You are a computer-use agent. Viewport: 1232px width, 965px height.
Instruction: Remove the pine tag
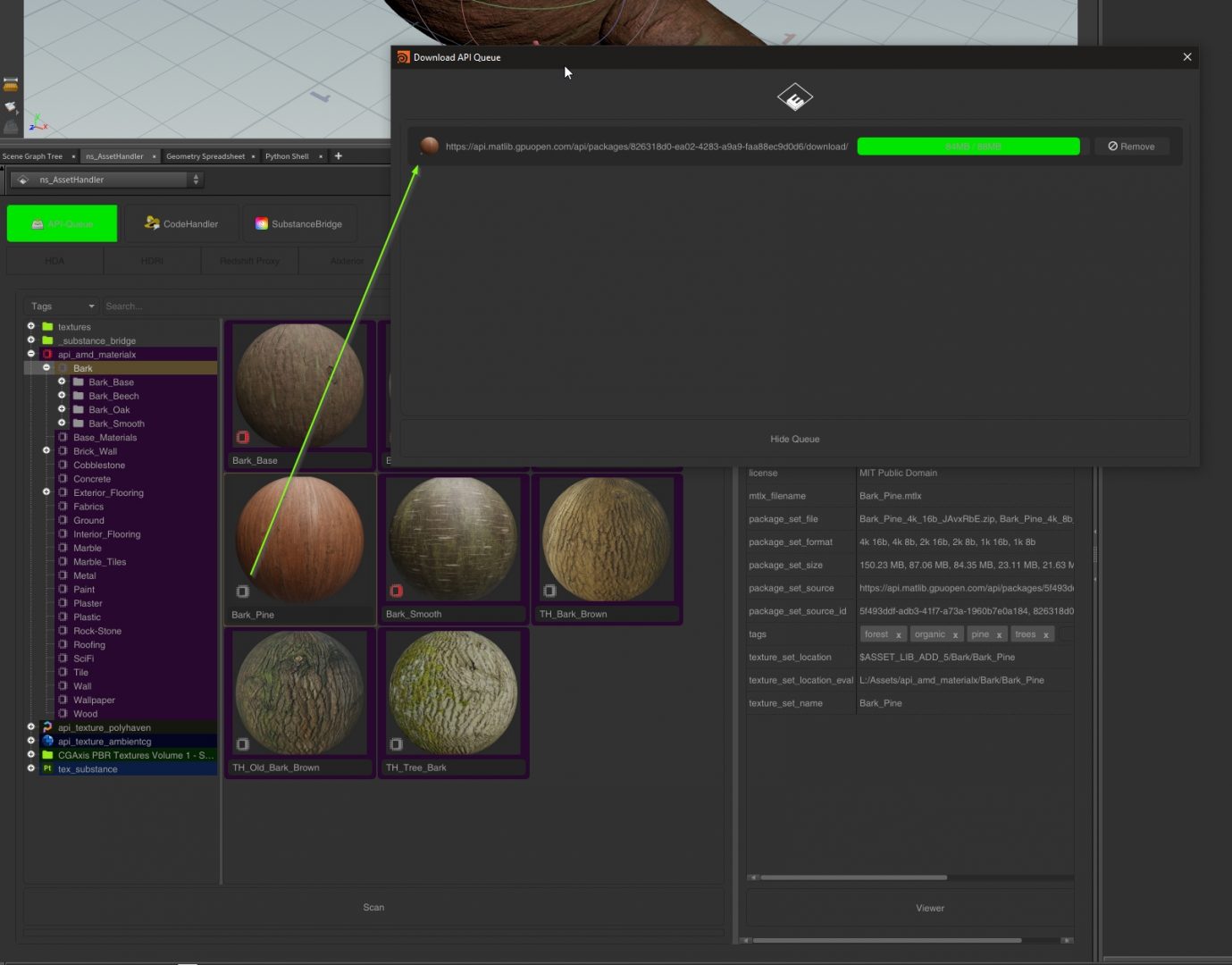coord(999,634)
